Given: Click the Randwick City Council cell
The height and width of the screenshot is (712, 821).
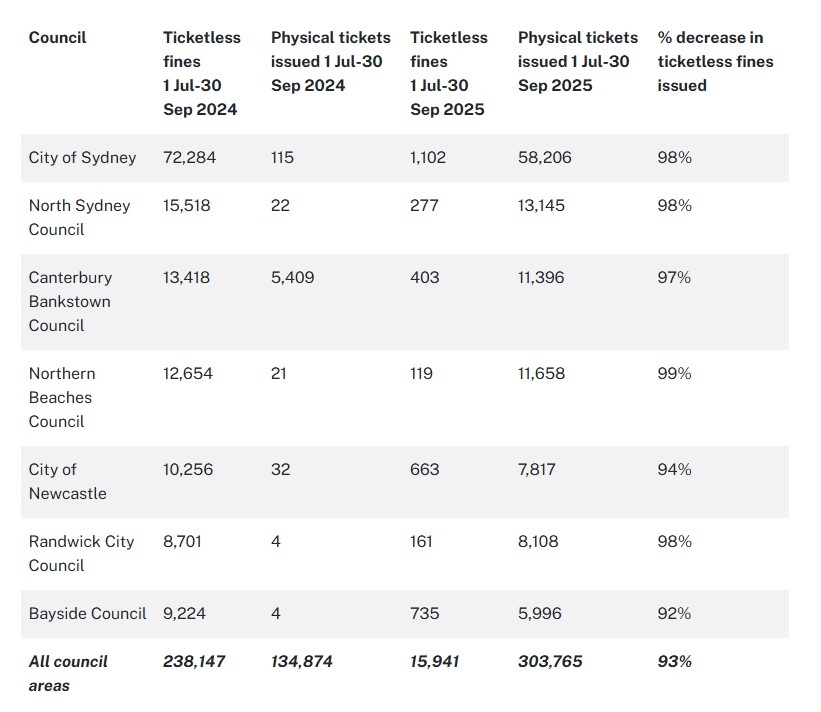Looking at the screenshot, I should point(81,553).
